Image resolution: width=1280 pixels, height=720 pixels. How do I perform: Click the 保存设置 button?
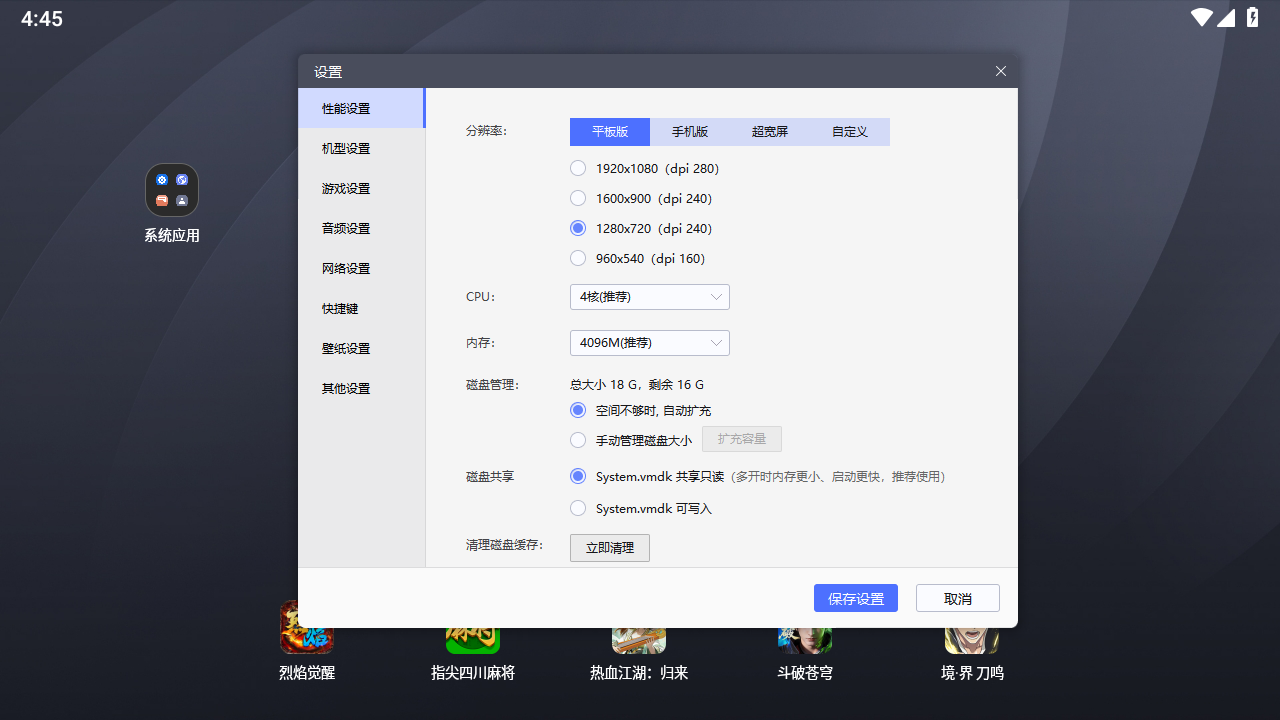[855, 598]
